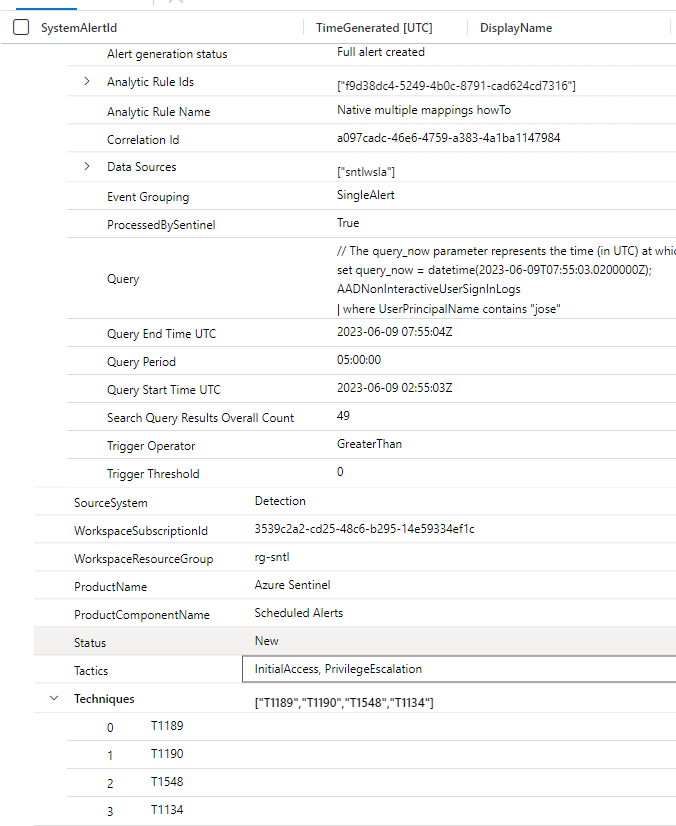Collapse the Techniques array
This screenshot has height=826, width=676.
[54, 699]
